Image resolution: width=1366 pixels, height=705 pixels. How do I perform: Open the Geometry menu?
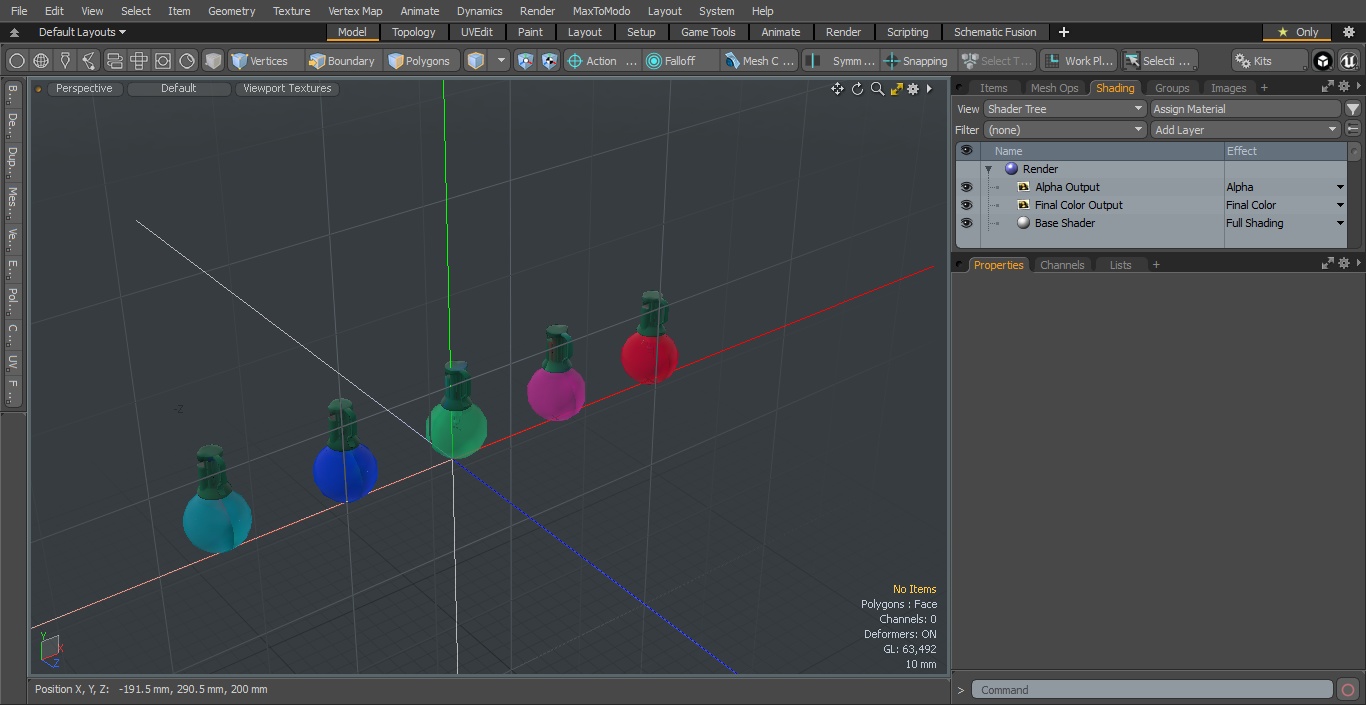[231, 11]
